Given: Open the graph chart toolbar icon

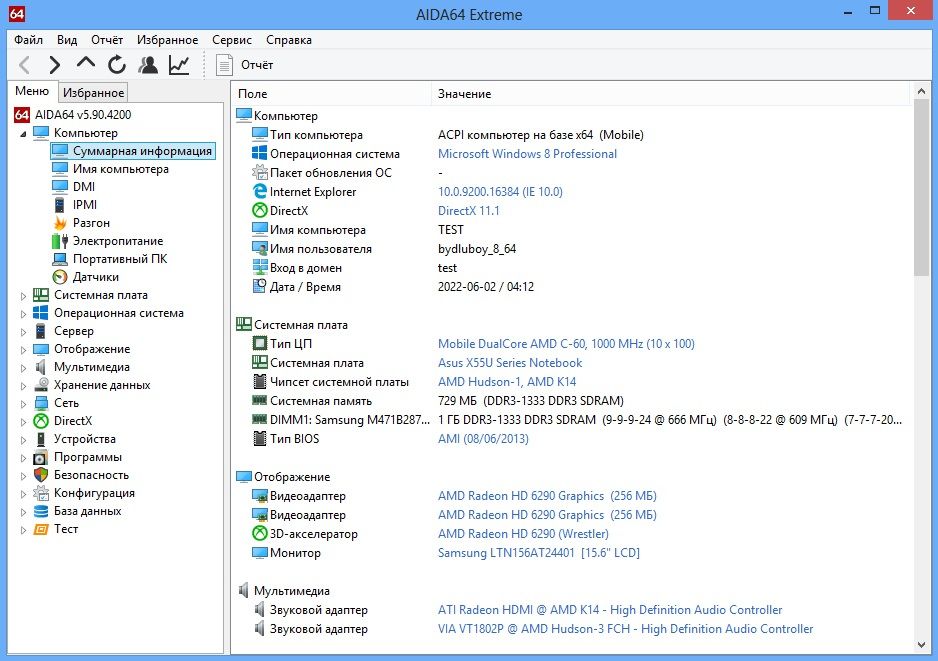Looking at the screenshot, I should [x=179, y=65].
